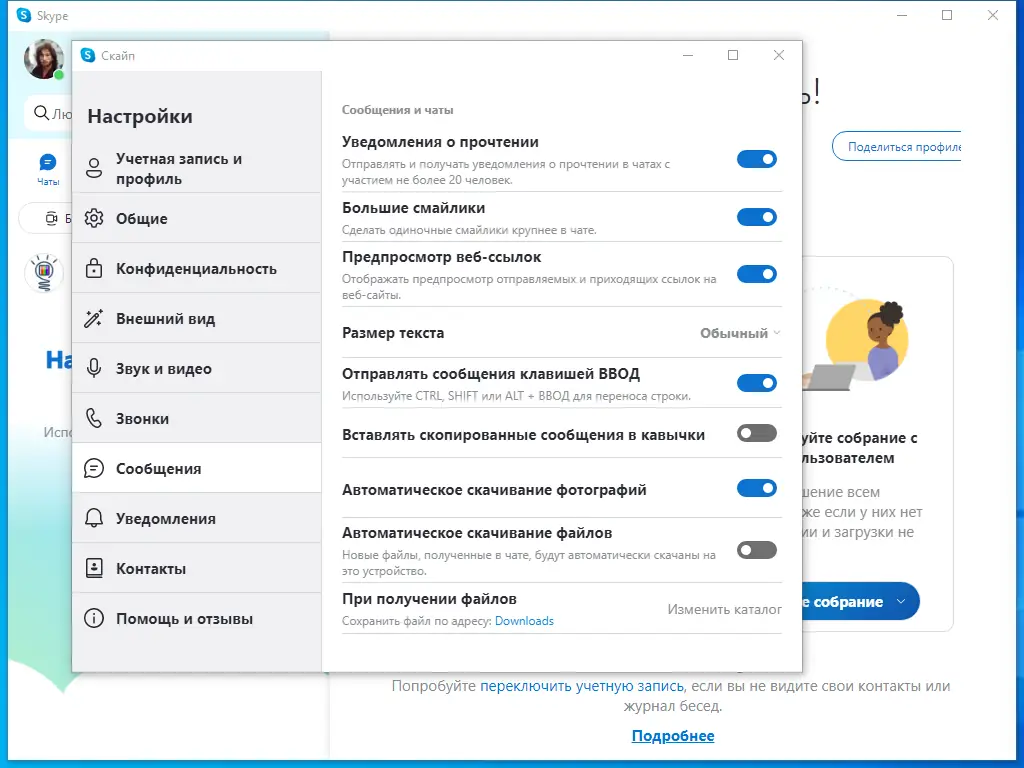This screenshot has width=1024, height=768.
Task: Turn off Большие смайлики
Action: pyautogui.click(x=757, y=216)
